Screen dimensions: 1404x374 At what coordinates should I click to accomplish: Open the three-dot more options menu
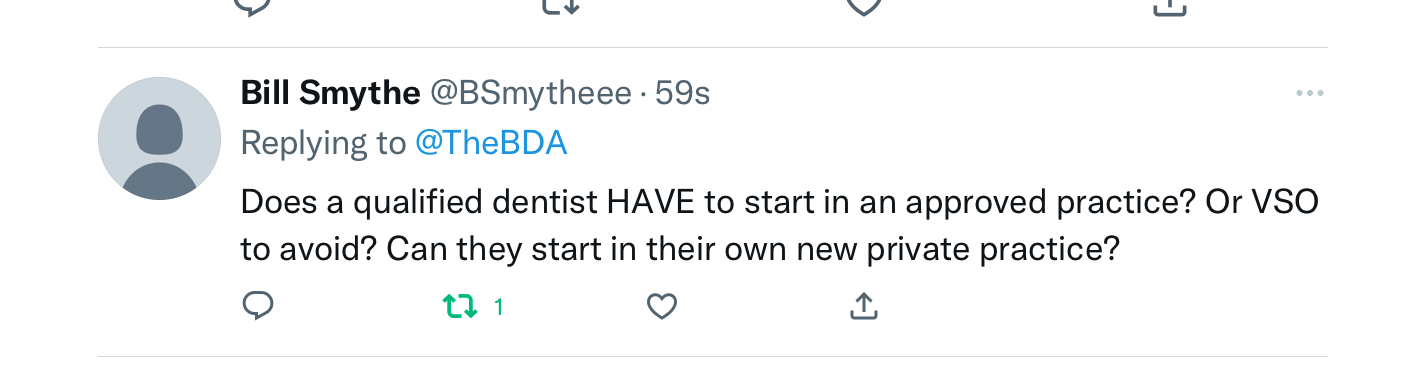(x=1309, y=94)
